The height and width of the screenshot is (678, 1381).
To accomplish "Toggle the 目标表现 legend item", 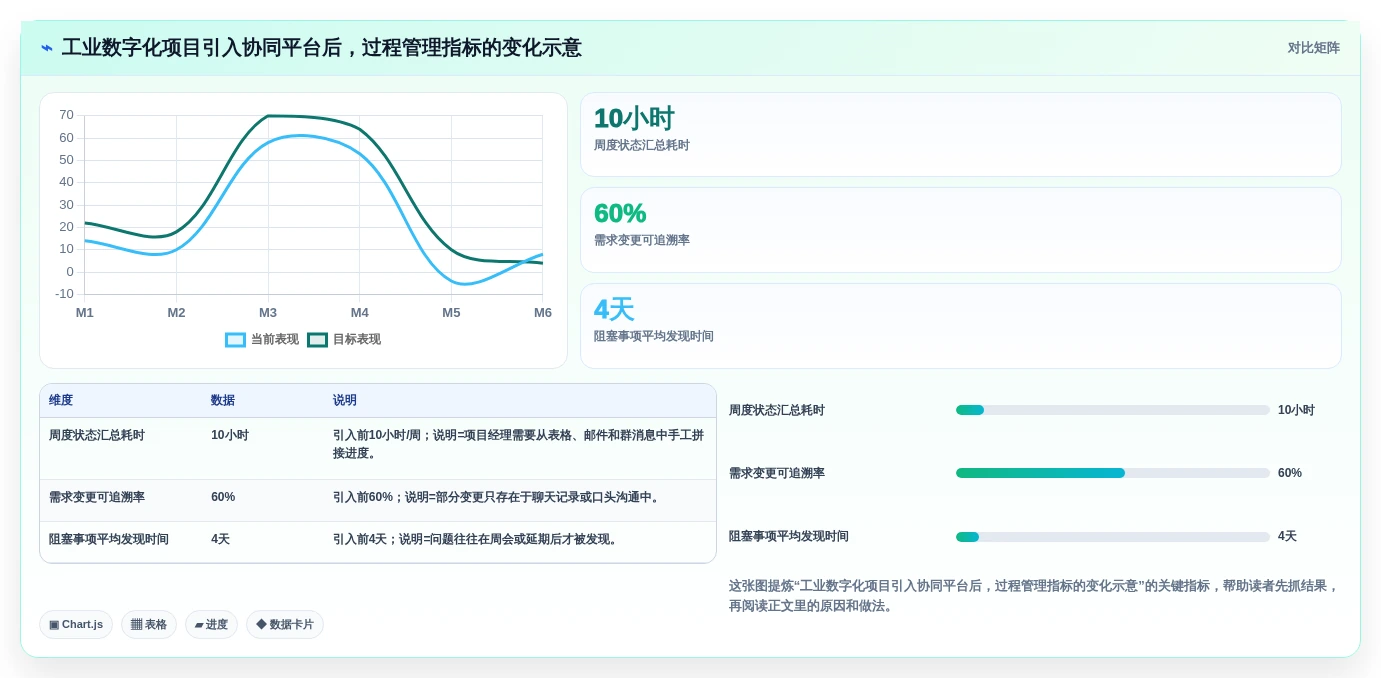I will point(344,340).
